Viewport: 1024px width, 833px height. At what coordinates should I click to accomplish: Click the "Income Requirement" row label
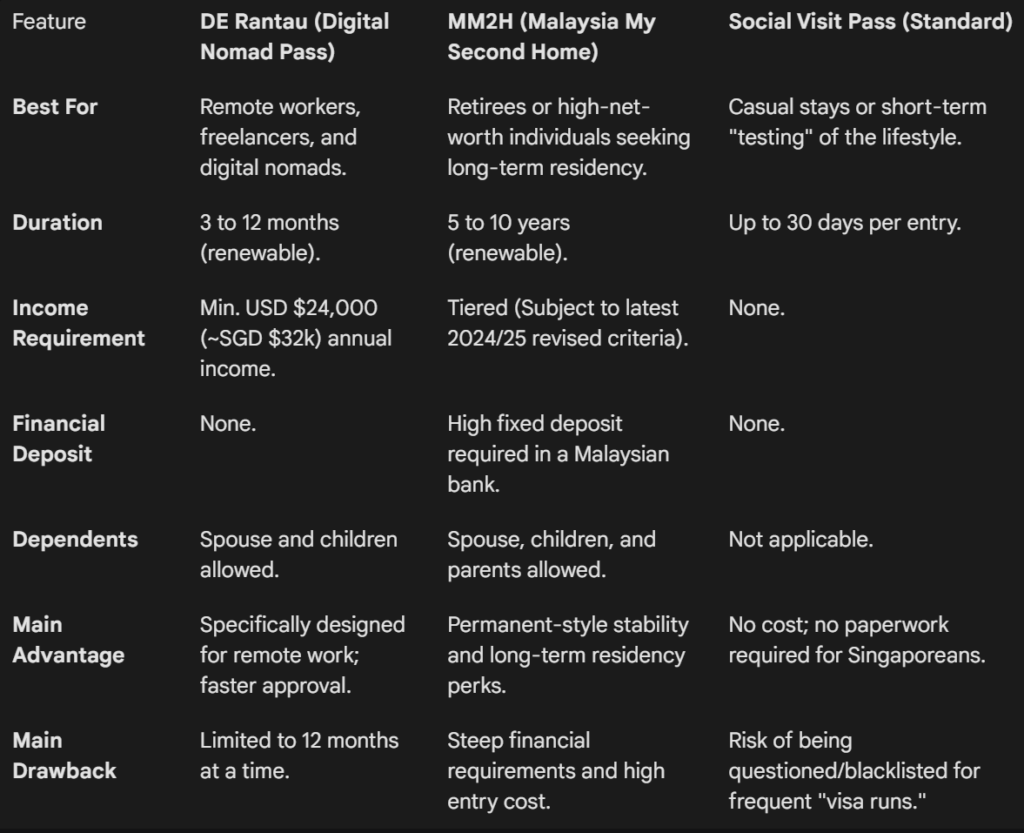pos(78,323)
